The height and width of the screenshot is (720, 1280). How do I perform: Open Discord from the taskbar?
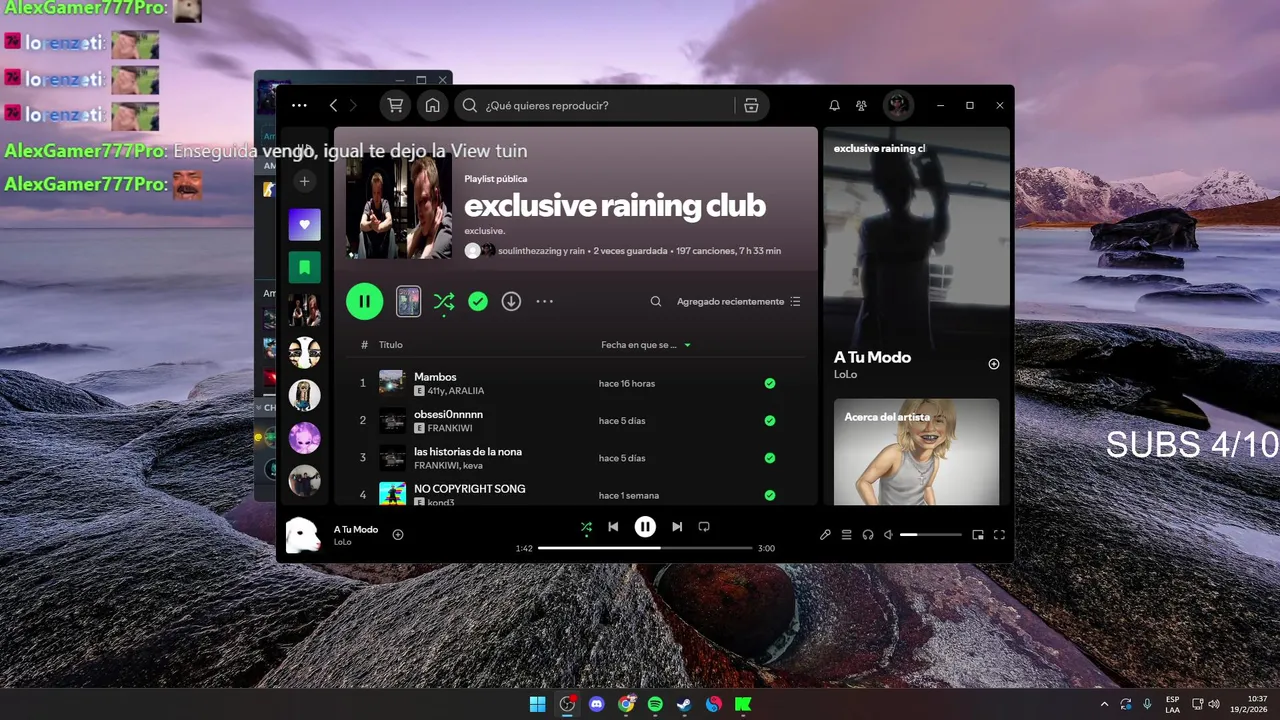coord(597,704)
